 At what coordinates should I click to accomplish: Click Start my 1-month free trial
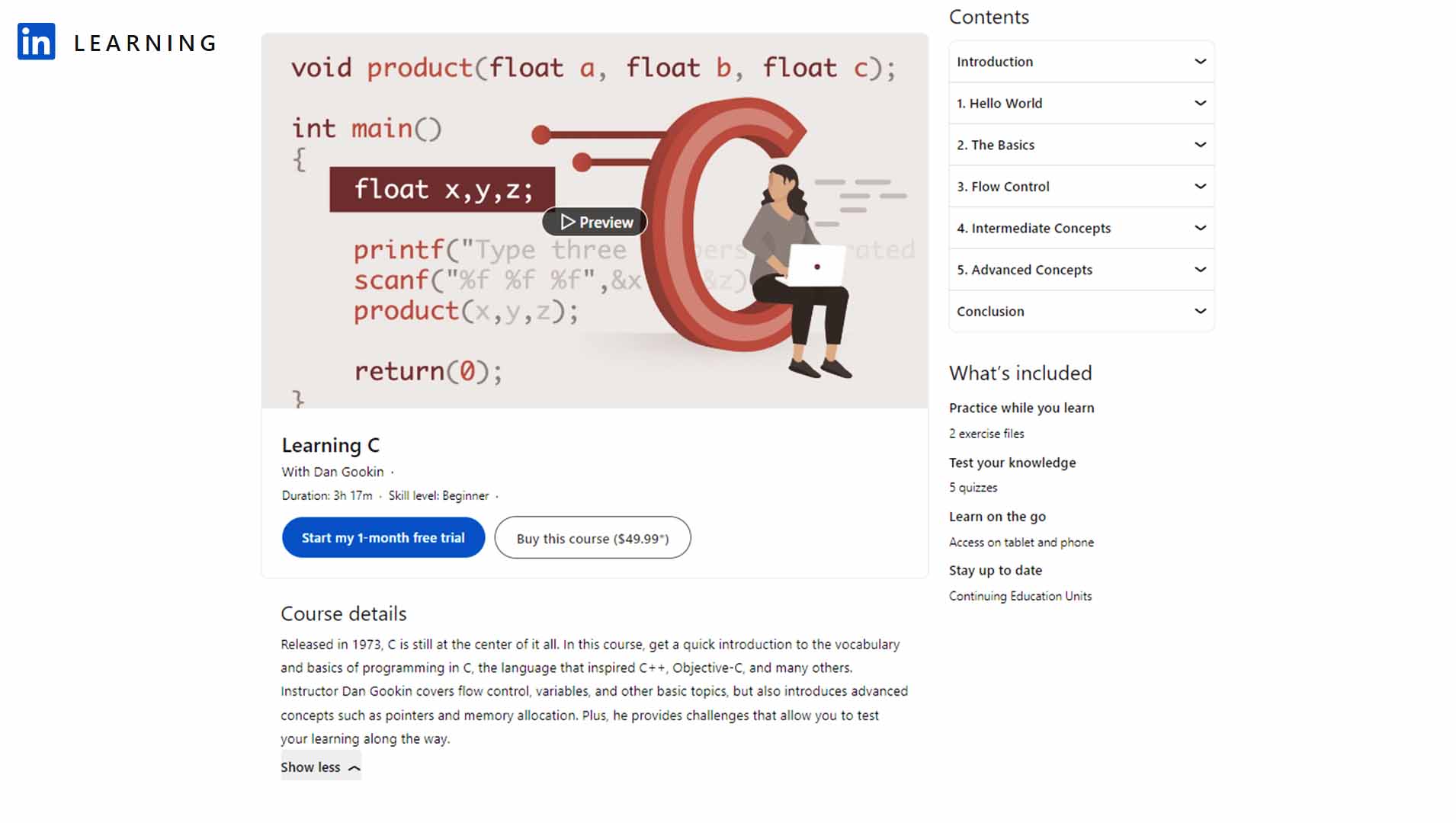(x=383, y=537)
